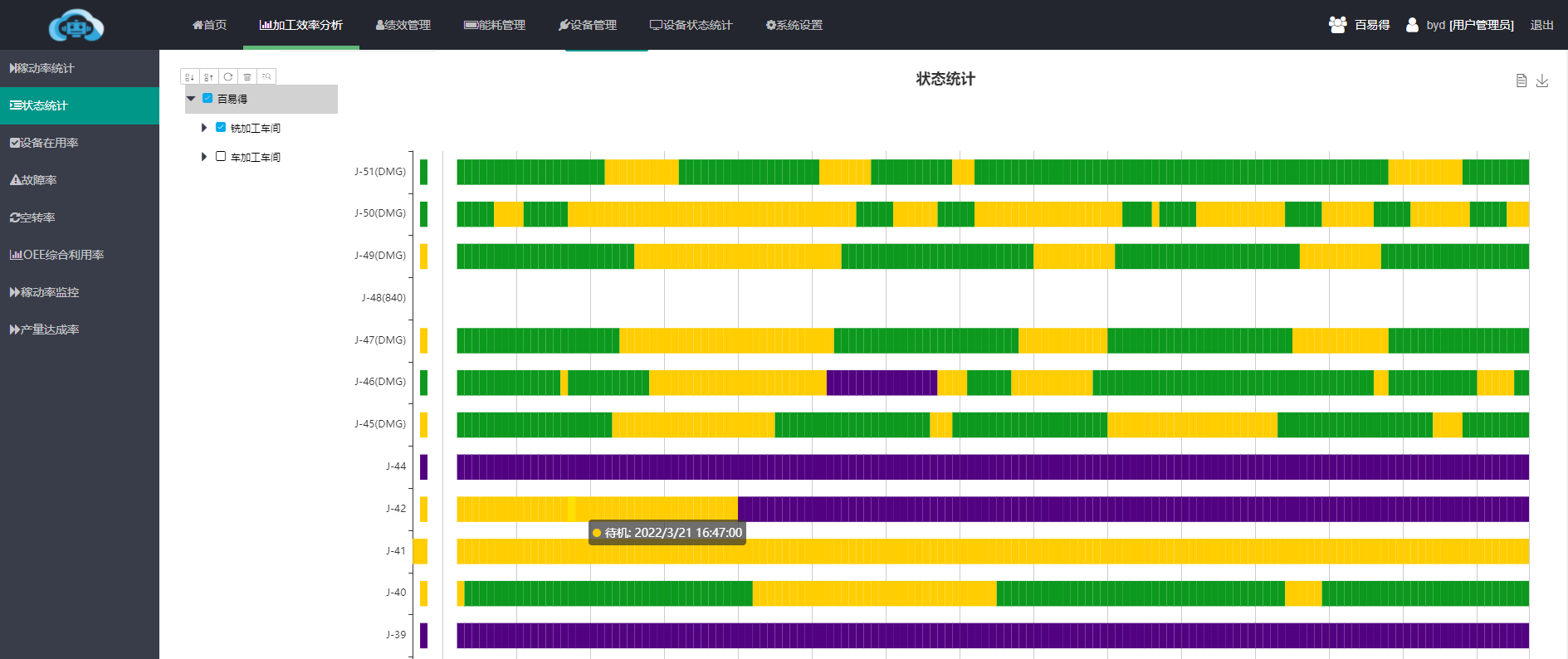Click the collapse-all tree icon
Screen dimensions: 1568x659
(x=208, y=77)
